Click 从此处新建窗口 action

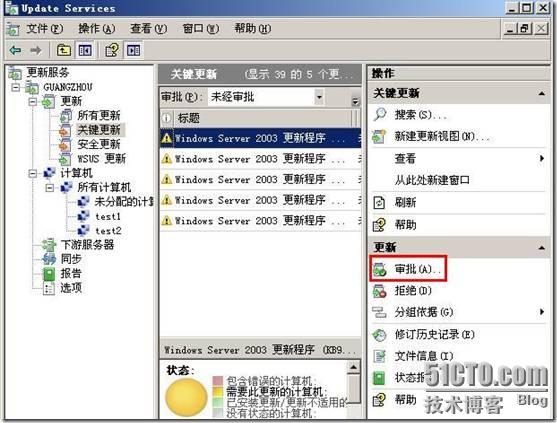coord(432,180)
